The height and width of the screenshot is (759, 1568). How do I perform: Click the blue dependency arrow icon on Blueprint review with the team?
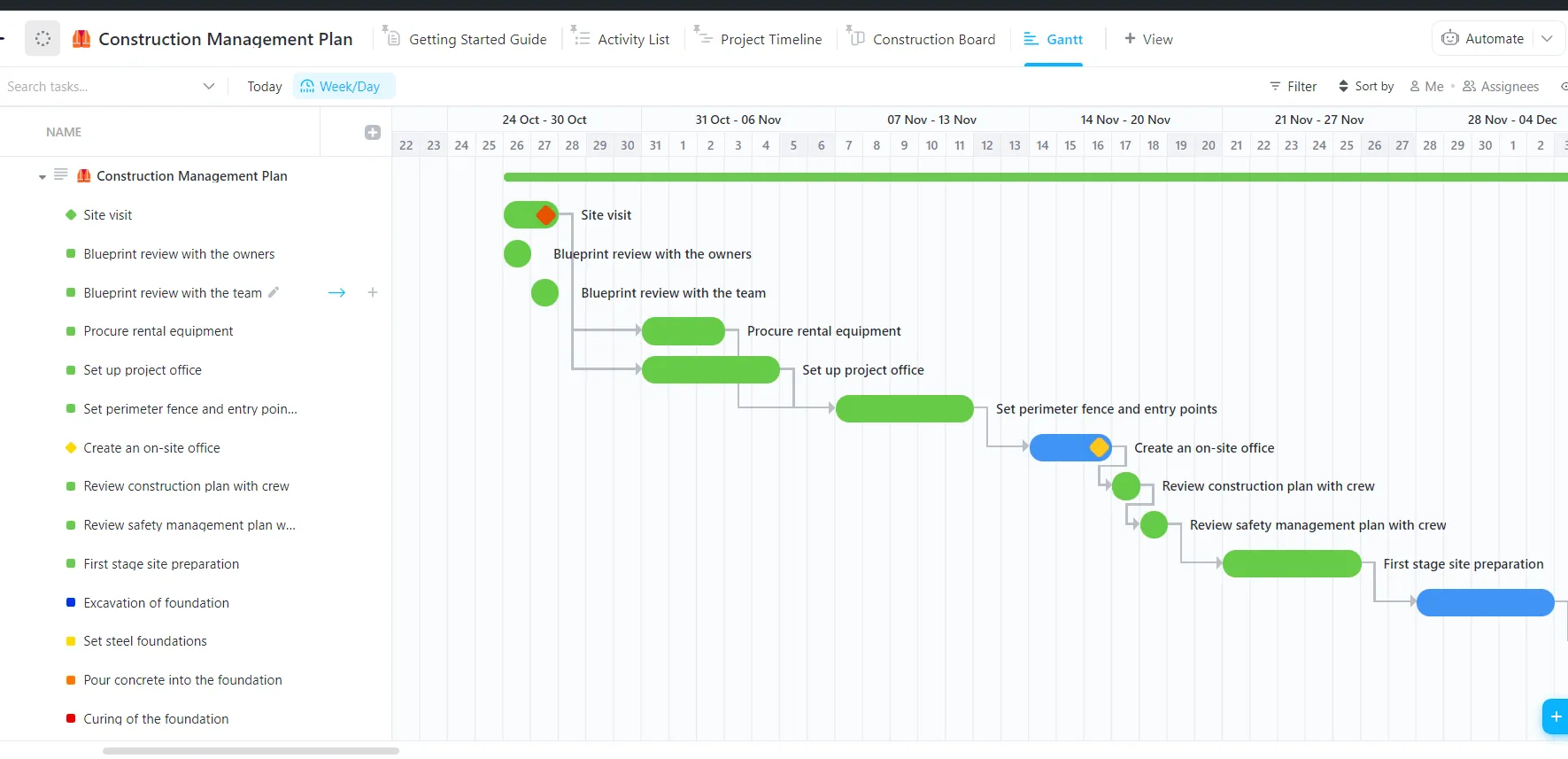(x=336, y=292)
